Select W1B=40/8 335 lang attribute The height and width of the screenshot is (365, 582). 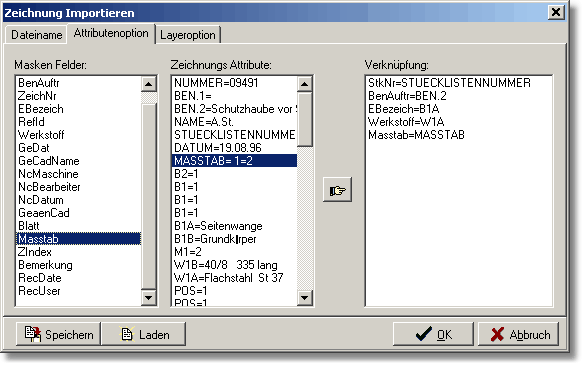(x=235, y=265)
